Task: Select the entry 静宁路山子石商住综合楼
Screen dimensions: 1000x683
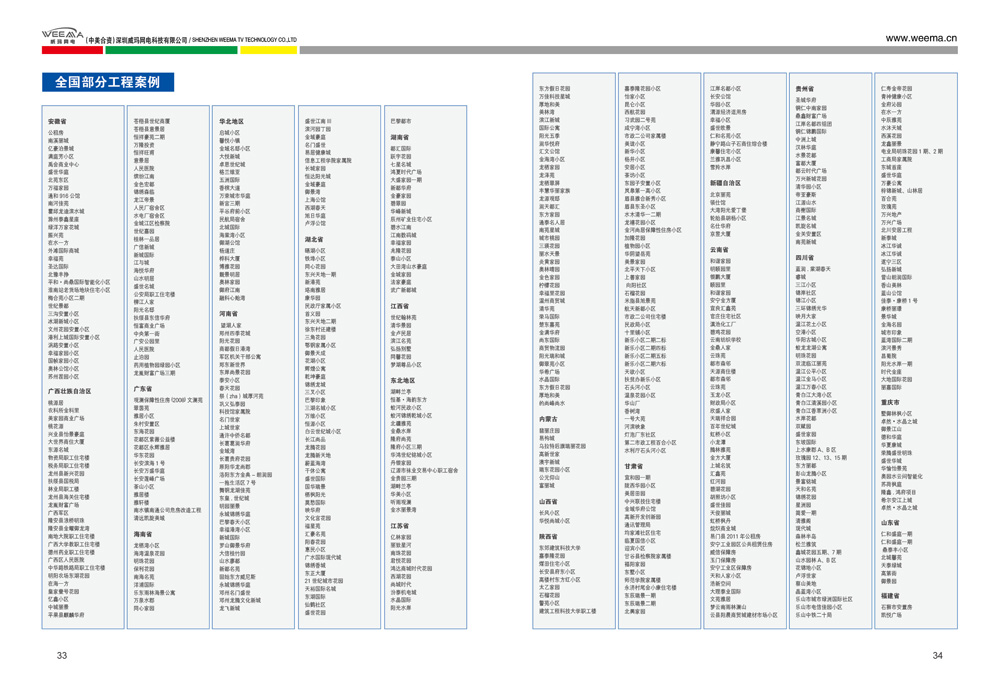Action: point(739,144)
